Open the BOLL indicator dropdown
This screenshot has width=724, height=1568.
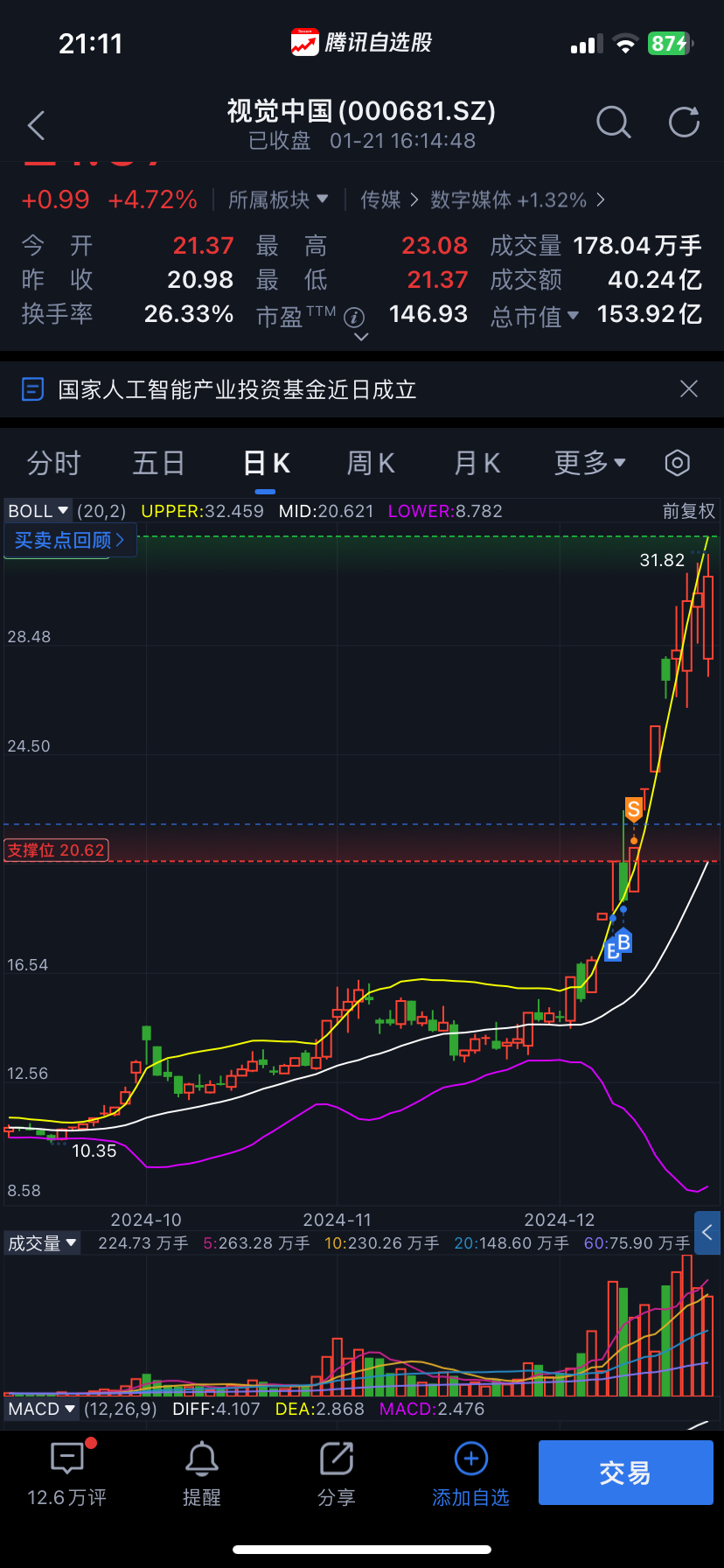pyautogui.click(x=38, y=511)
